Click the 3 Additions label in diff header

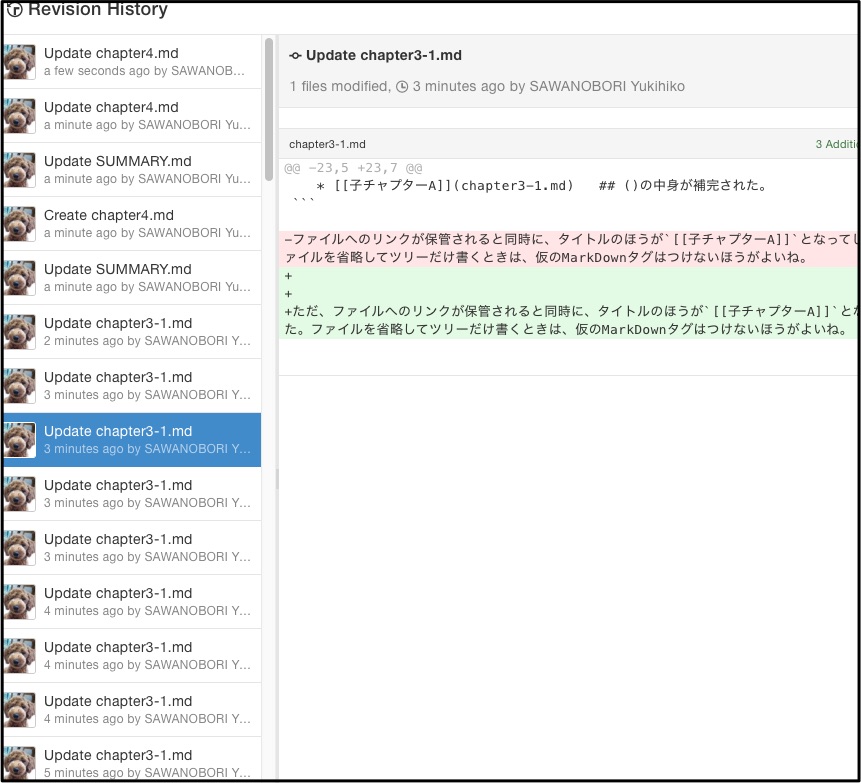click(837, 144)
